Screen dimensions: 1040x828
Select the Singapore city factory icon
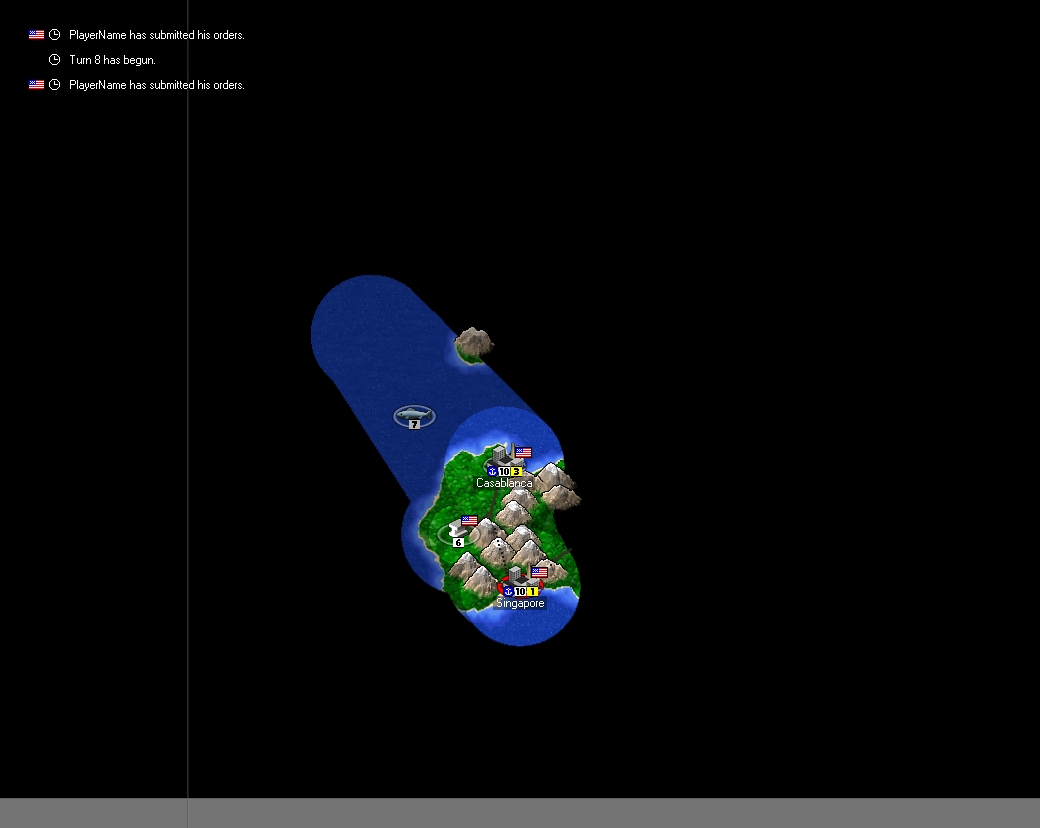pos(517,576)
